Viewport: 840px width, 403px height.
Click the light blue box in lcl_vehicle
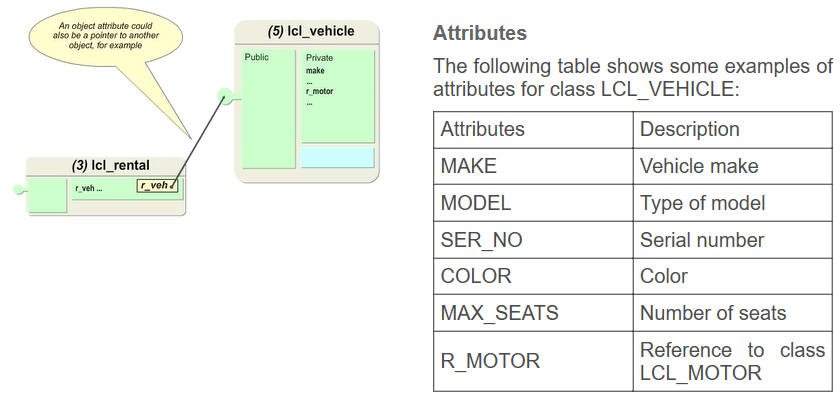click(x=337, y=157)
